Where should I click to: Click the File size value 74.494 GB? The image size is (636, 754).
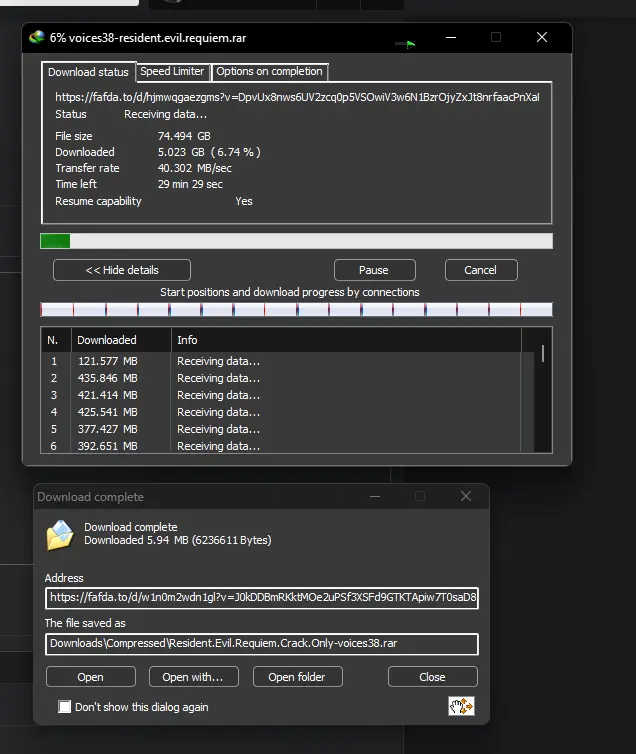[x=184, y=136]
